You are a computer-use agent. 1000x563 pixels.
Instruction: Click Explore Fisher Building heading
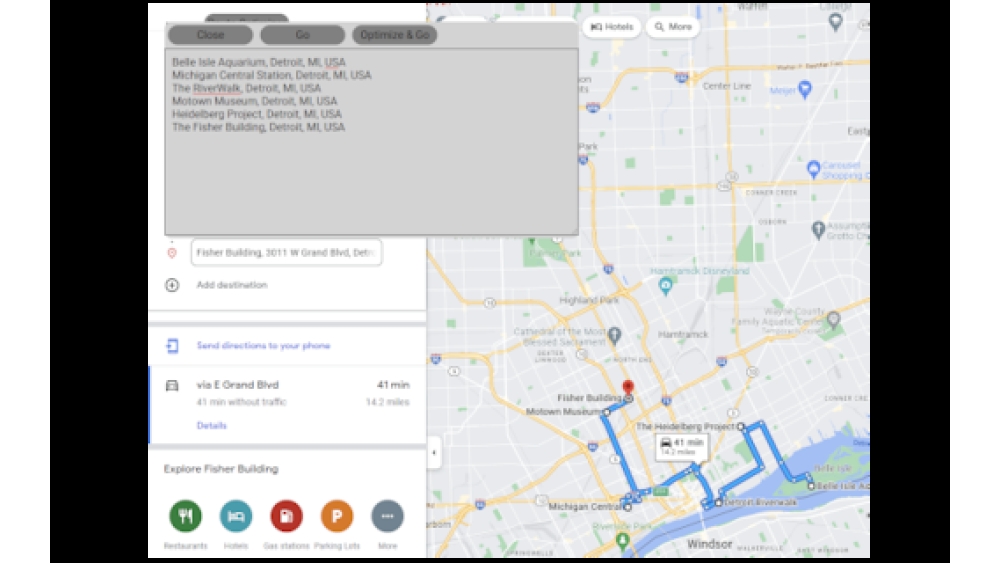221,469
